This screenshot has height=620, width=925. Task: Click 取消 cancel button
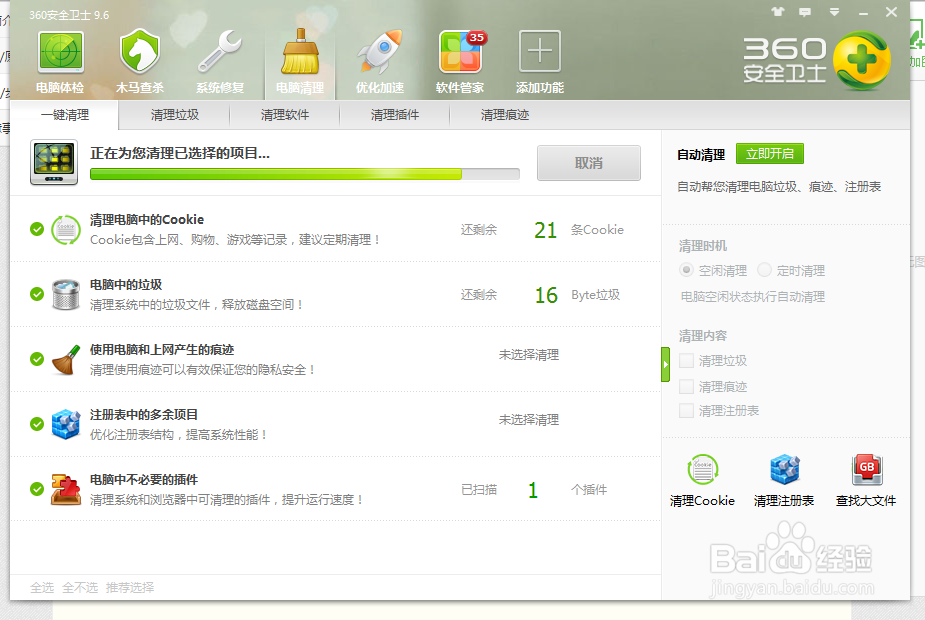(589, 163)
